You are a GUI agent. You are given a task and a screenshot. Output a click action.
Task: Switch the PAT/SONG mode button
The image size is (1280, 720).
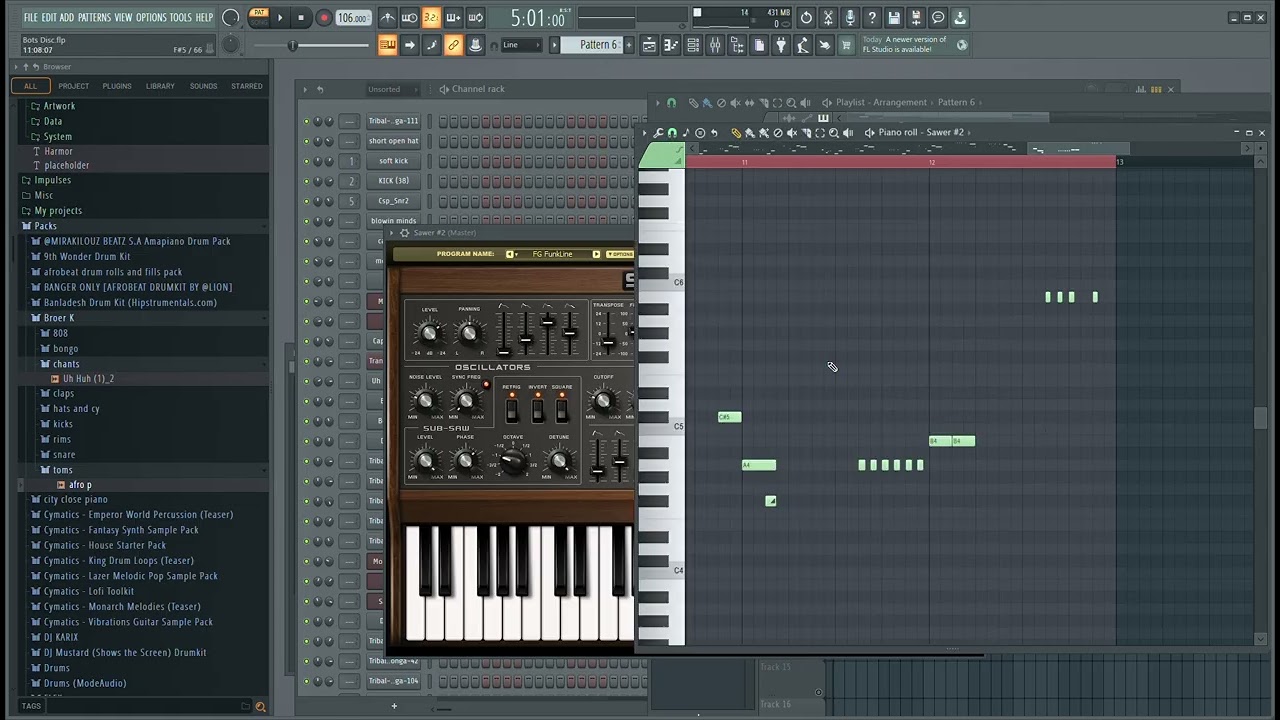pyautogui.click(x=259, y=17)
